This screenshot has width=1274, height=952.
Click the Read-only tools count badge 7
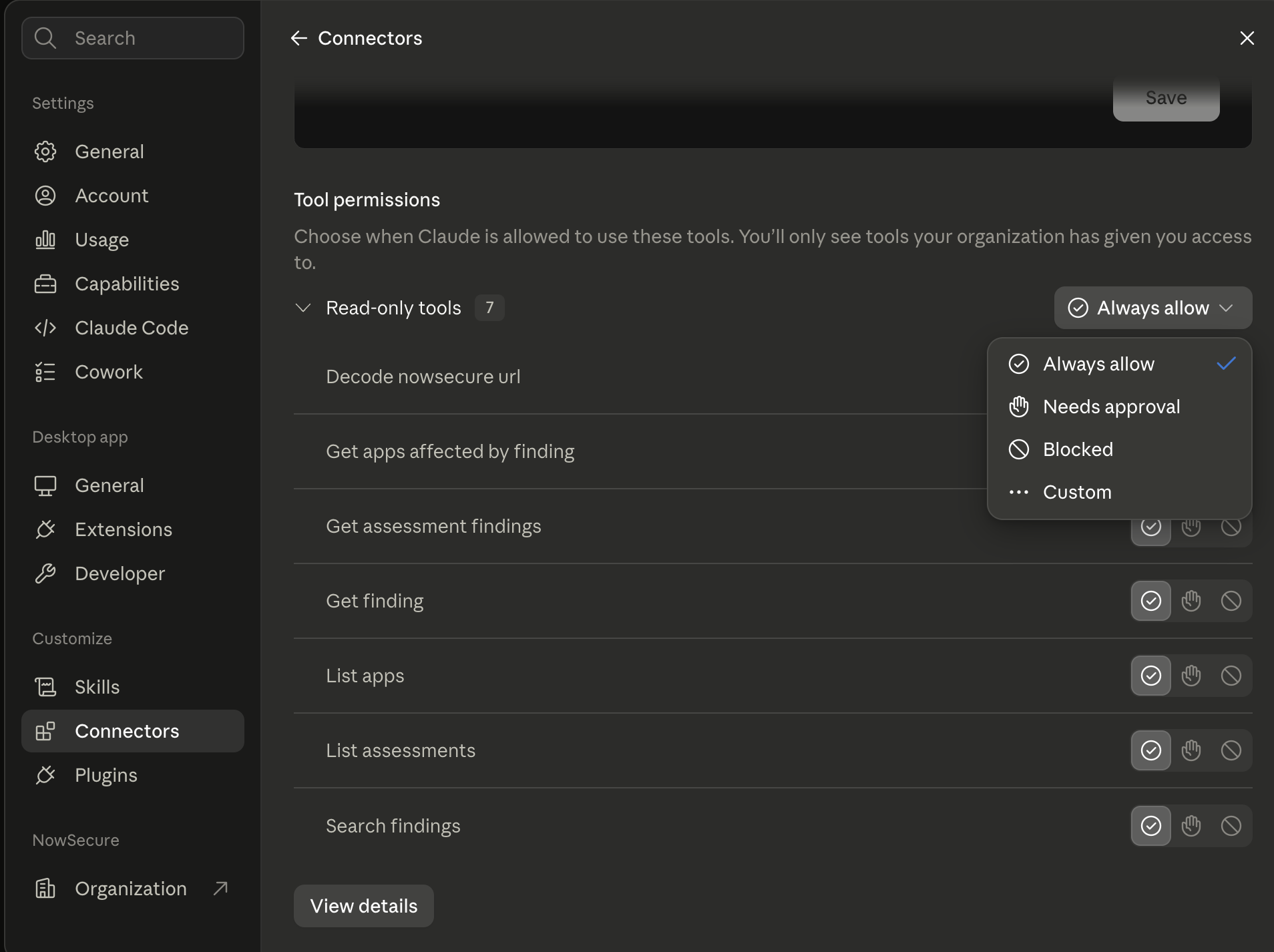pyautogui.click(x=489, y=308)
